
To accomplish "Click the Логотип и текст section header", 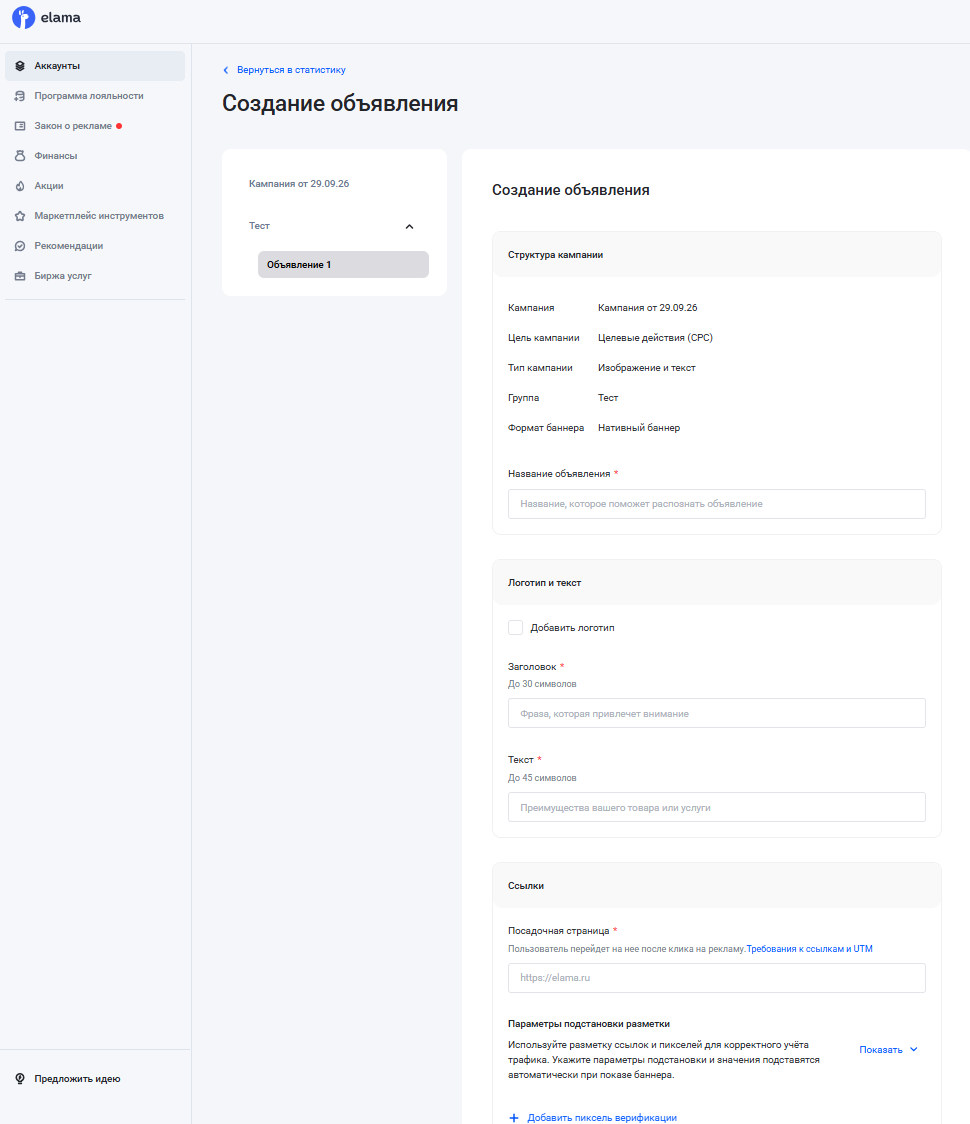I will (717, 583).
